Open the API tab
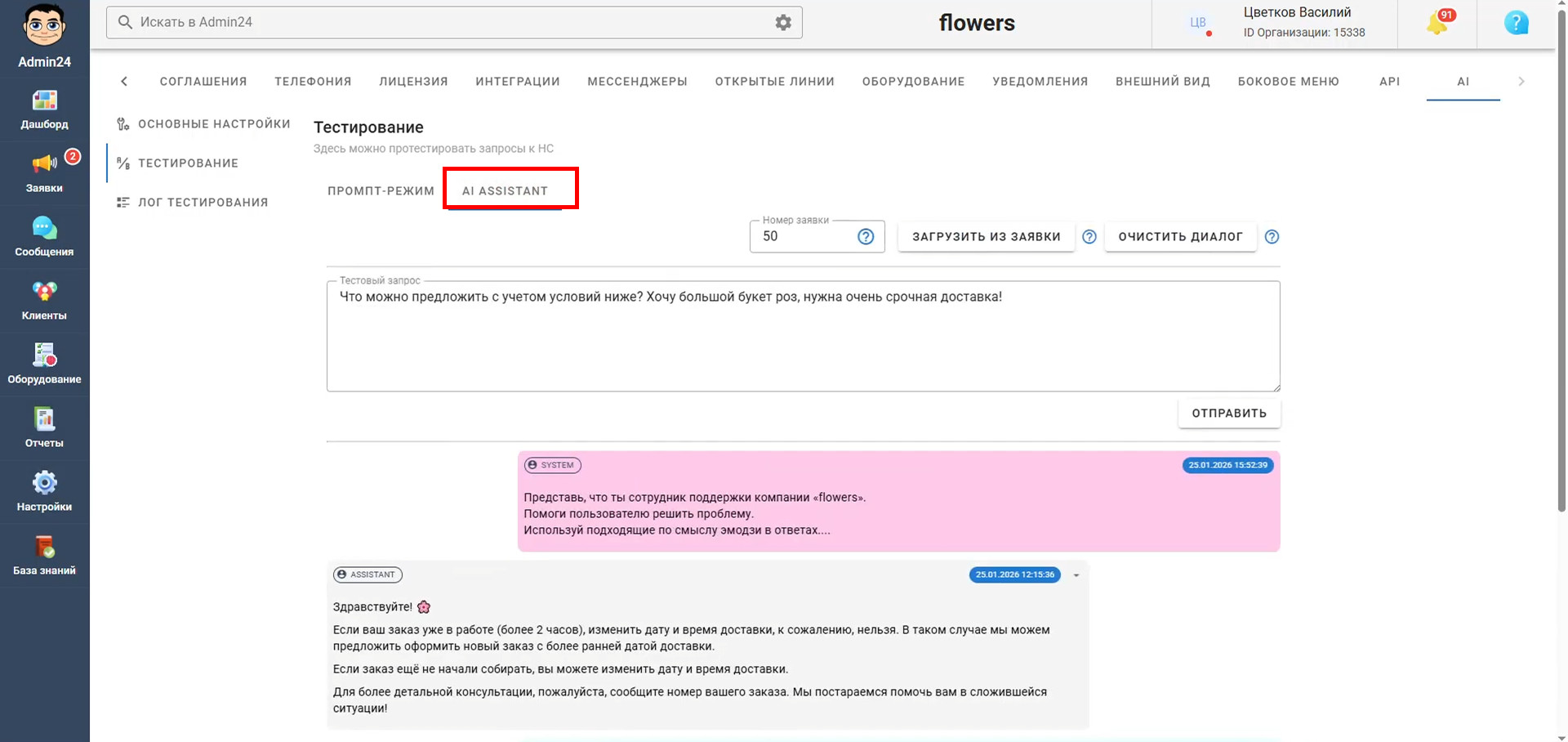Screen dimensions: 1568x742 pos(1390,82)
